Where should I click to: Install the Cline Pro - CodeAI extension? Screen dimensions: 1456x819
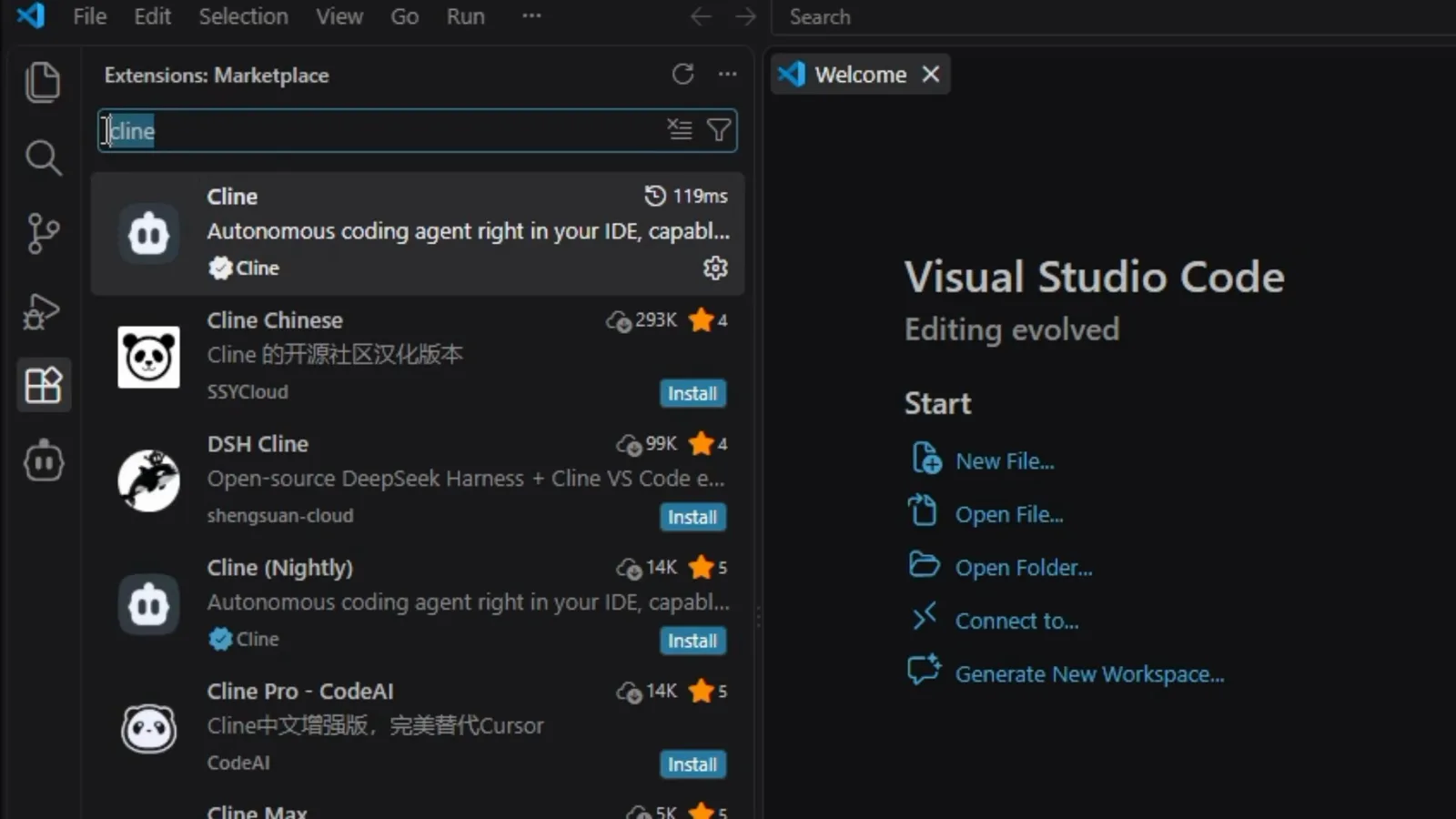pos(693,764)
